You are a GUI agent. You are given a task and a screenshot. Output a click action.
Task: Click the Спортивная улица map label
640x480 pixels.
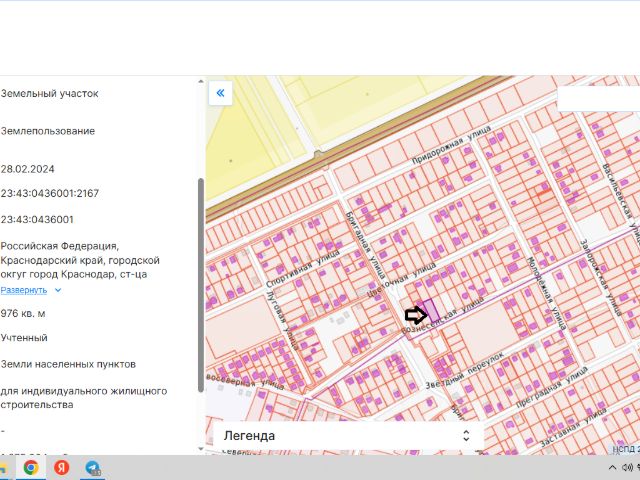pos(303,269)
